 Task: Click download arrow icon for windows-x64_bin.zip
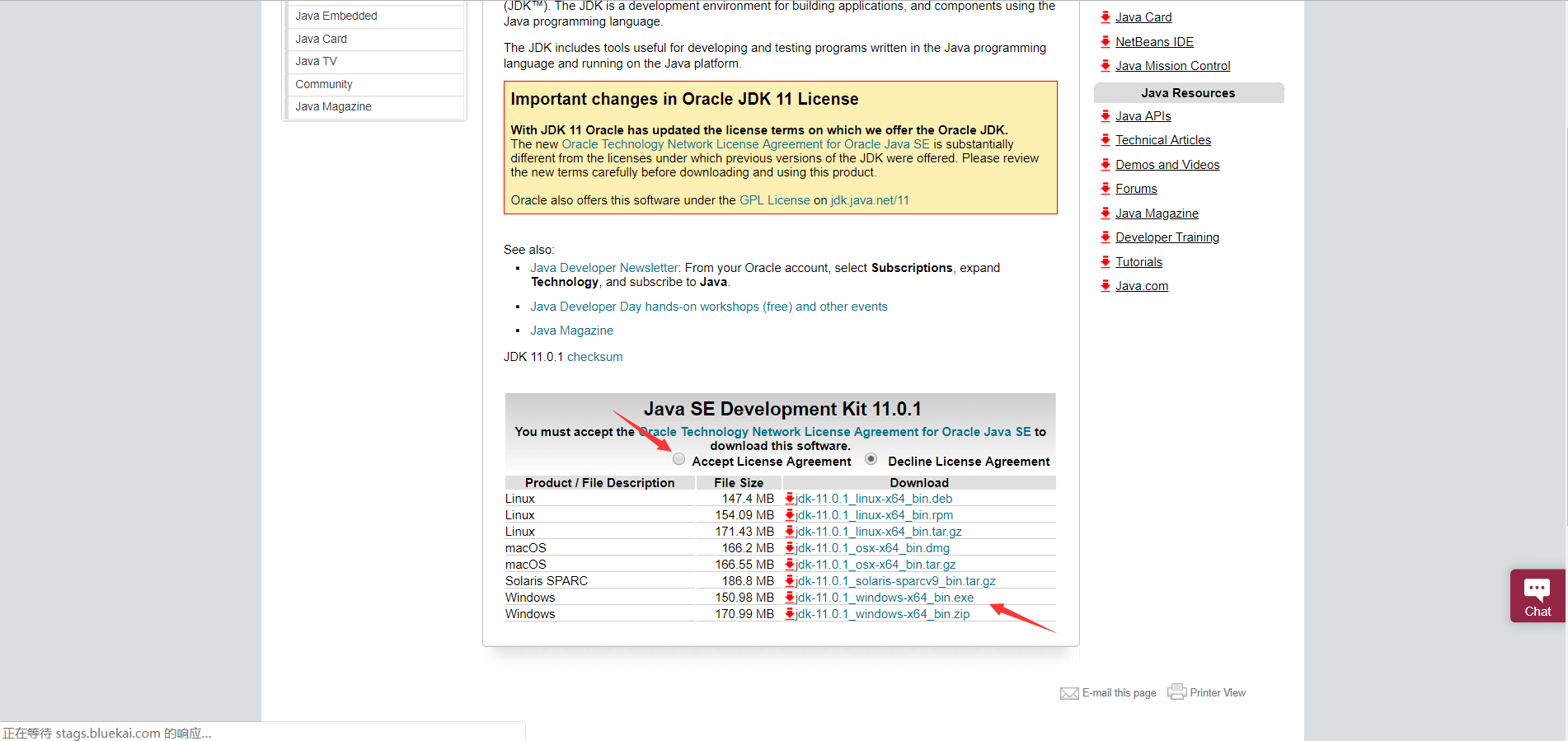(790, 614)
